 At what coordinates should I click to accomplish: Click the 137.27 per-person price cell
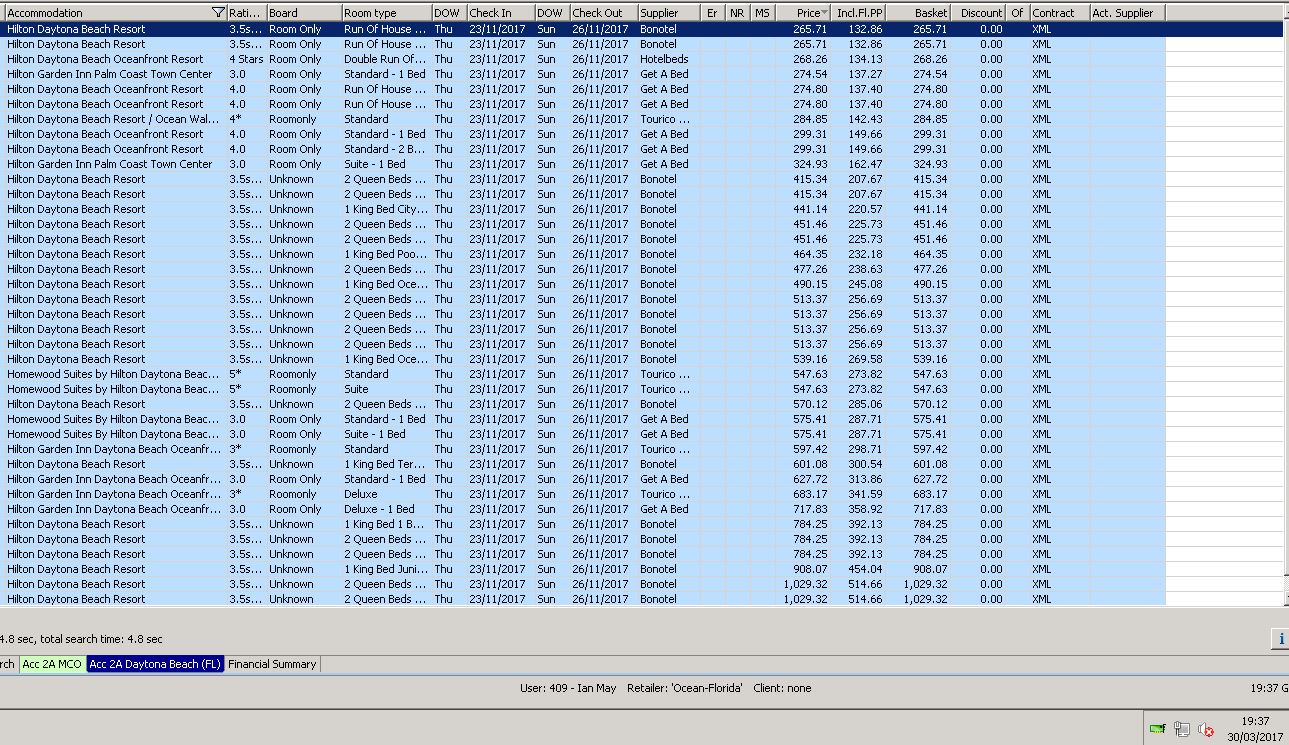[859, 74]
